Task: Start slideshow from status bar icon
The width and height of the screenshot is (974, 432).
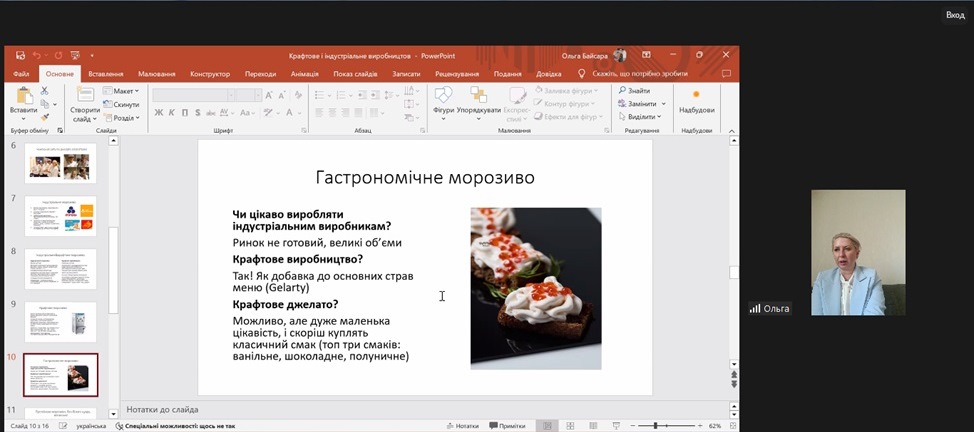Action: (x=616, y=425)
